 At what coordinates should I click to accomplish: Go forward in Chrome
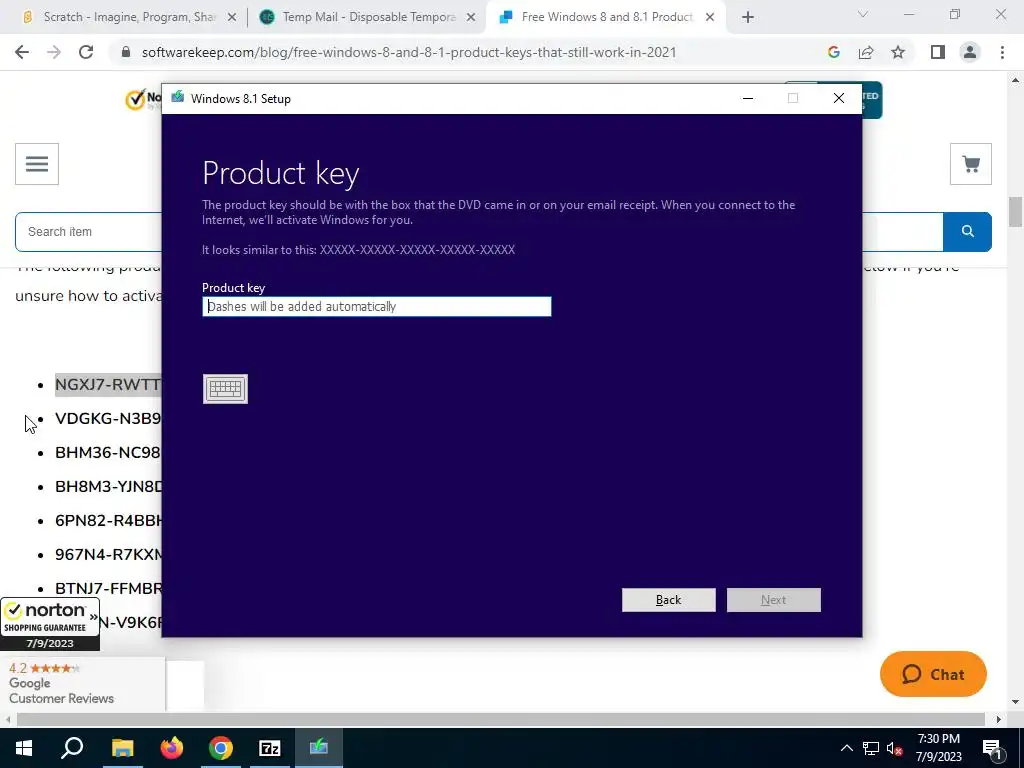pyautogui.click(x=54, y=52)
